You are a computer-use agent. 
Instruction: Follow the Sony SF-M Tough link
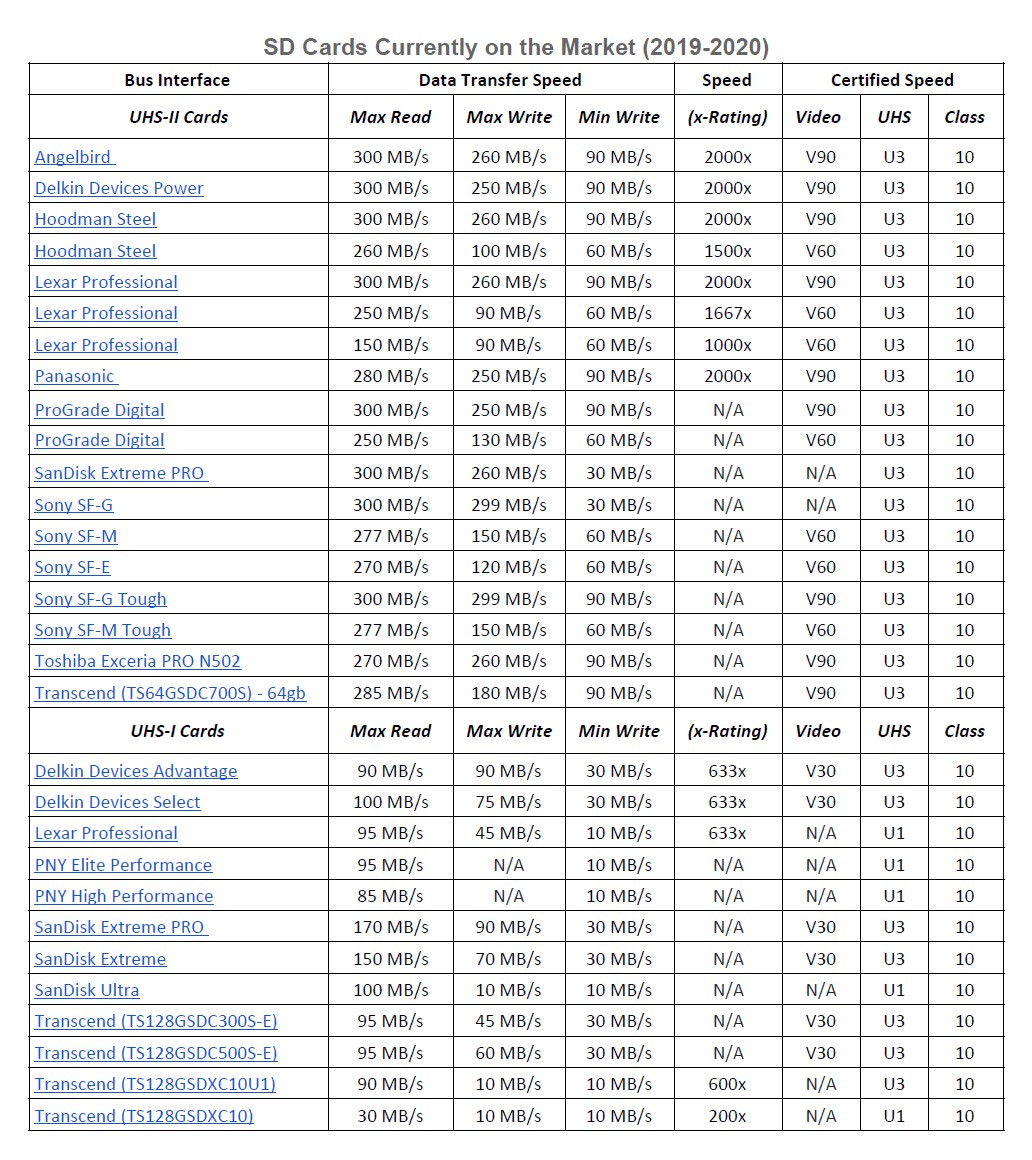tap(103, 630)
